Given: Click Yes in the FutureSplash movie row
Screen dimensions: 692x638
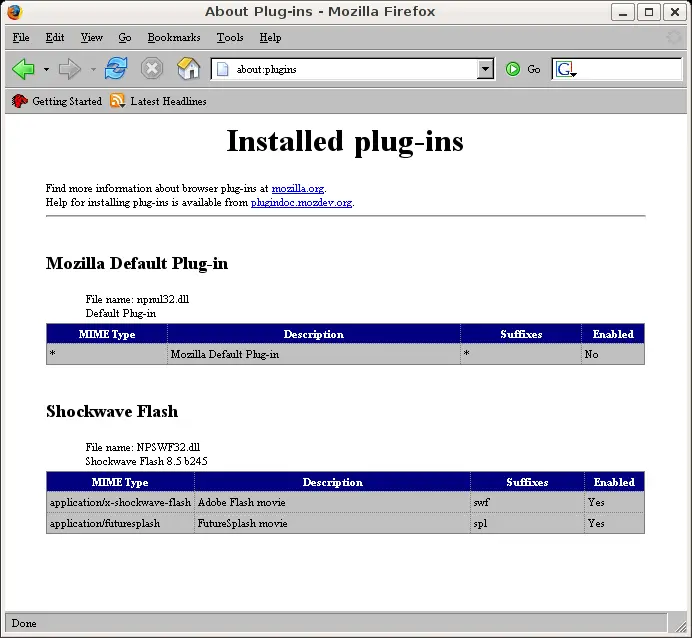Looking at the screenshot, I should tap(614, 523).
